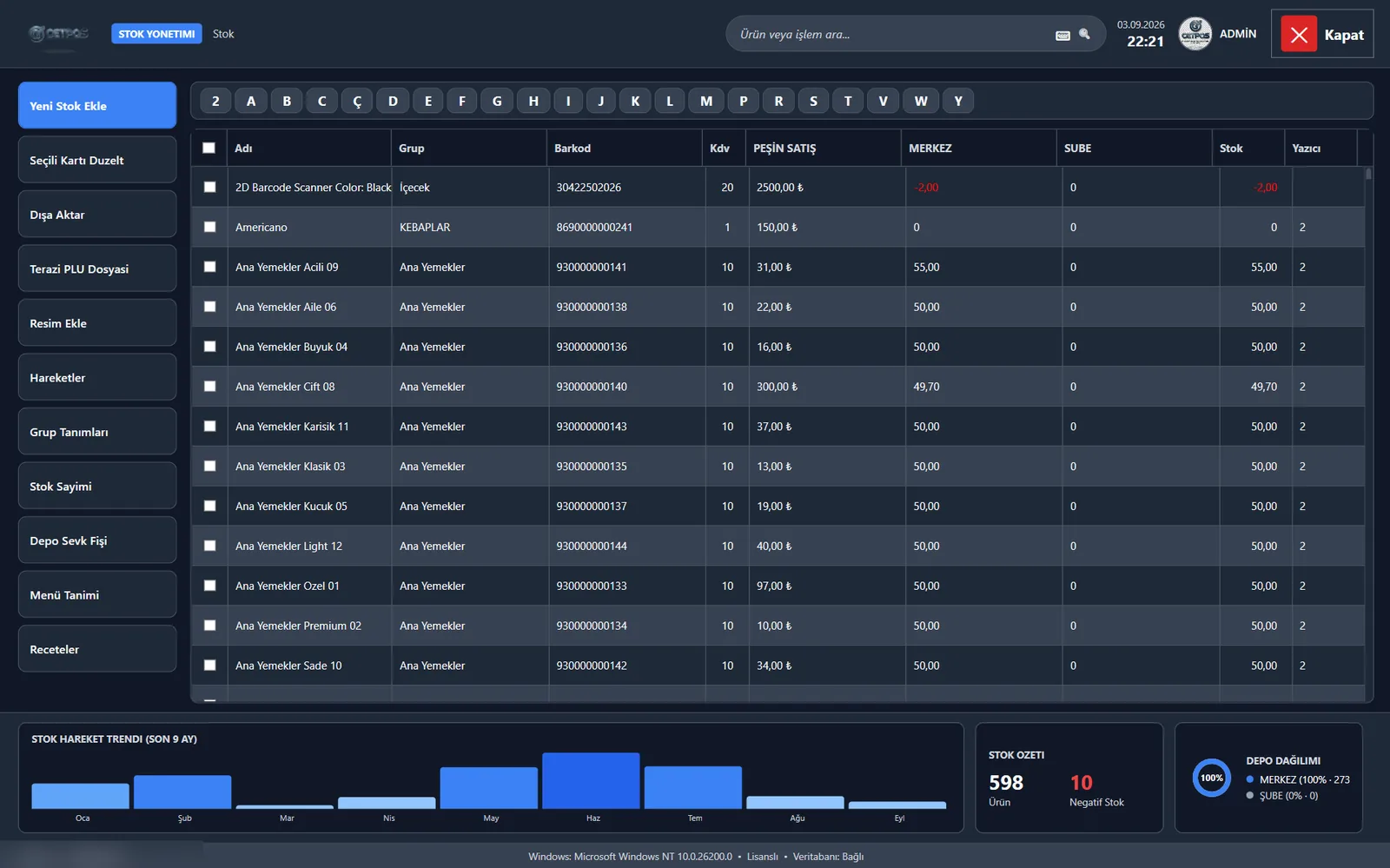
Task: Open the STOK YONETIMI tab
Action: [156, 34]
